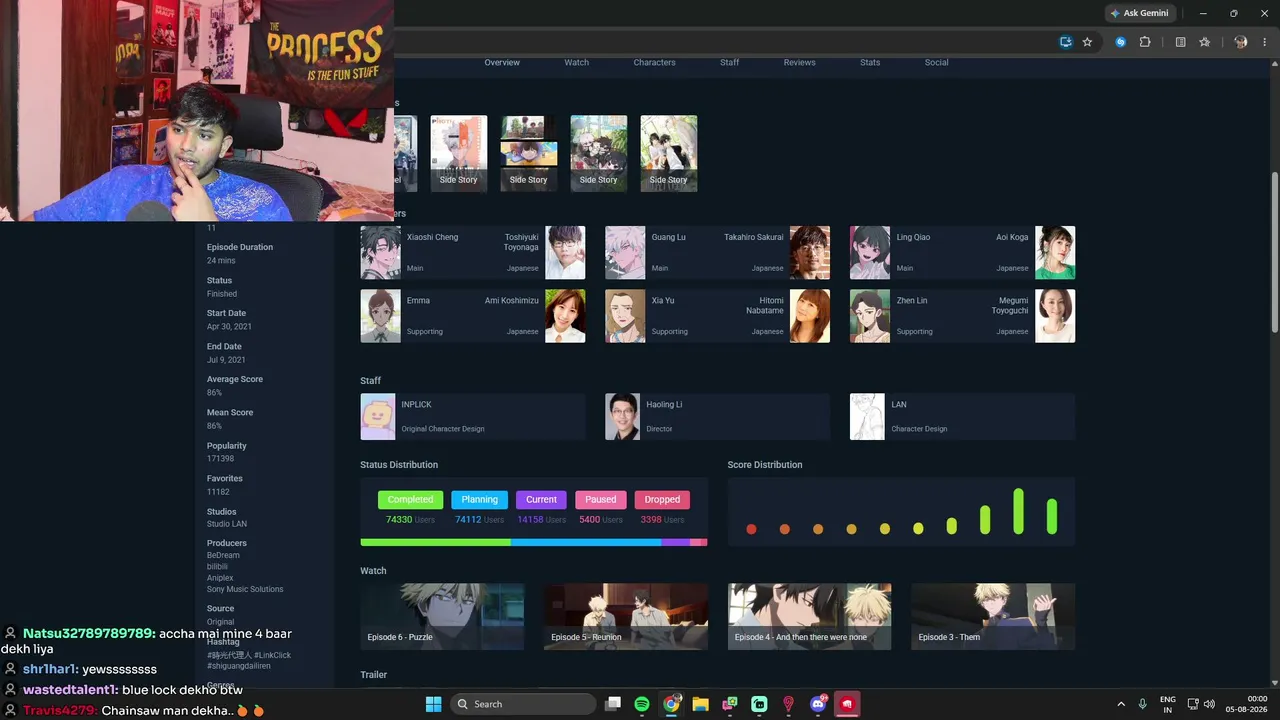This screenshot has width=1280, height=720.
Task: Switch to the Overview tab
Action: tap(502, 62)
